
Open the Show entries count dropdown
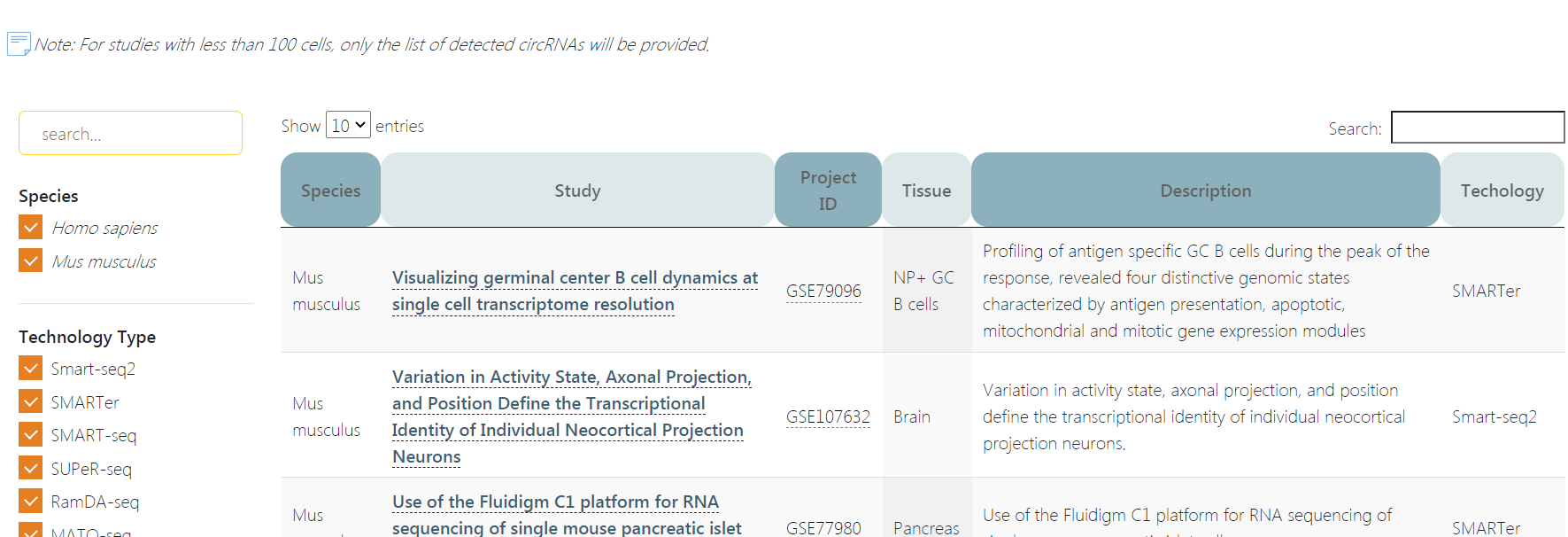click(348, 126)
